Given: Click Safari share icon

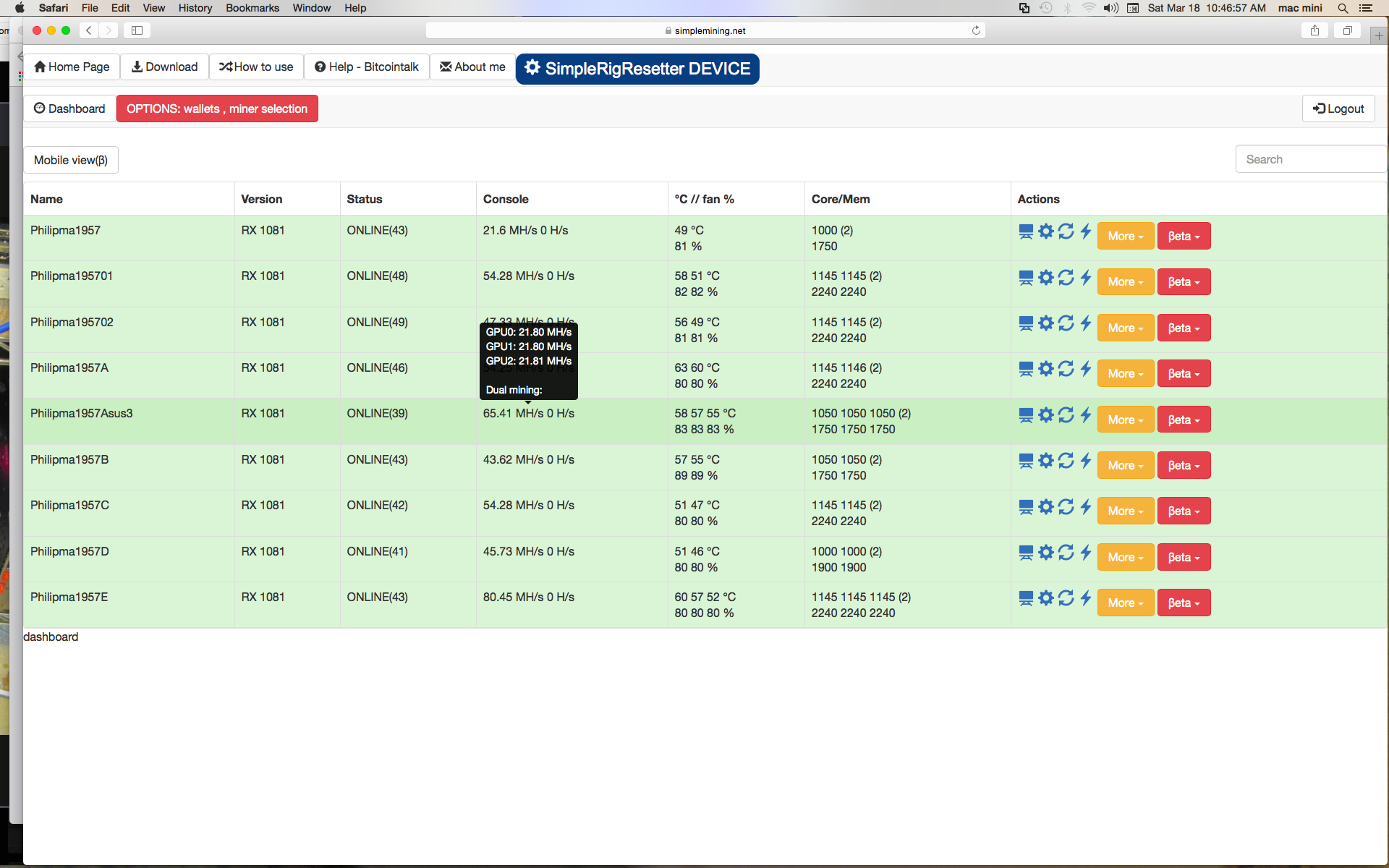Looking at the screenshot, I should point(1314,30).
